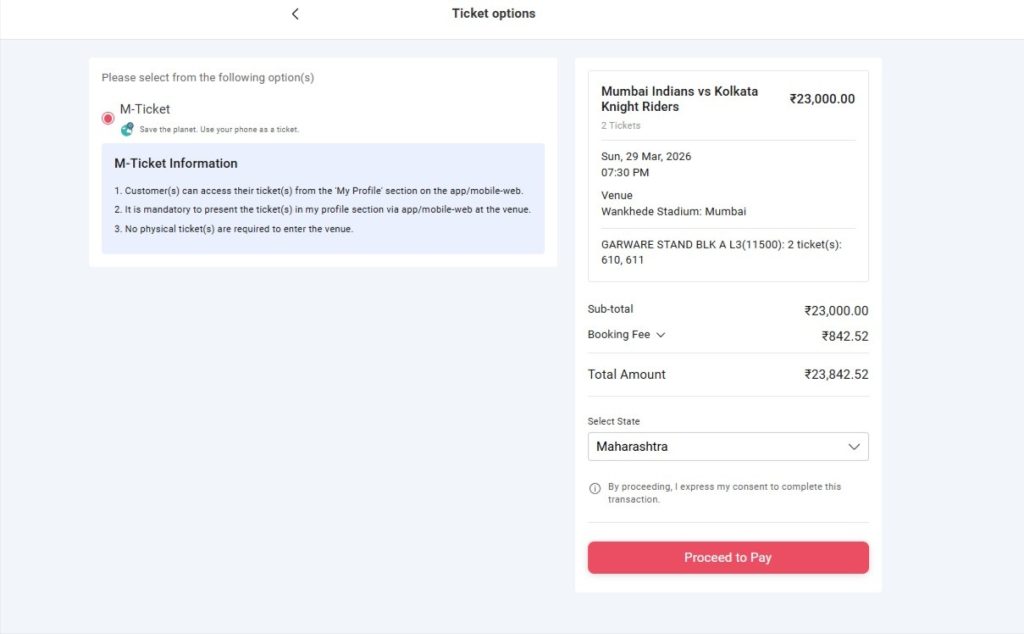Screen dimensions: 1024x634
Task: Select the M-Ticket radio button
Action: click(107, 117)
